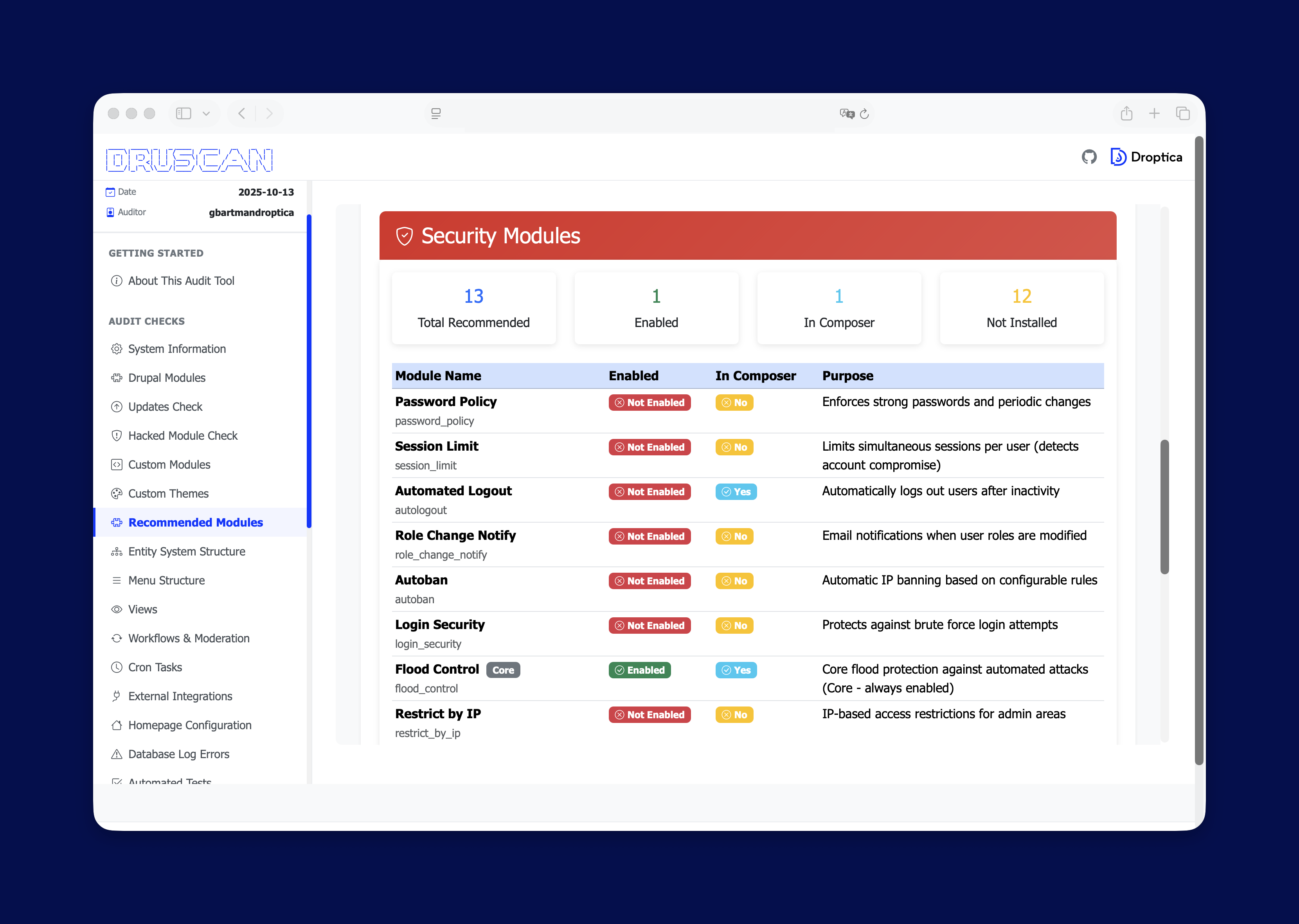Open the DruScan GitHub repository
The height and width of the screenshot is (924, 1299).
pyautogui.click(x=1090, y=157)
